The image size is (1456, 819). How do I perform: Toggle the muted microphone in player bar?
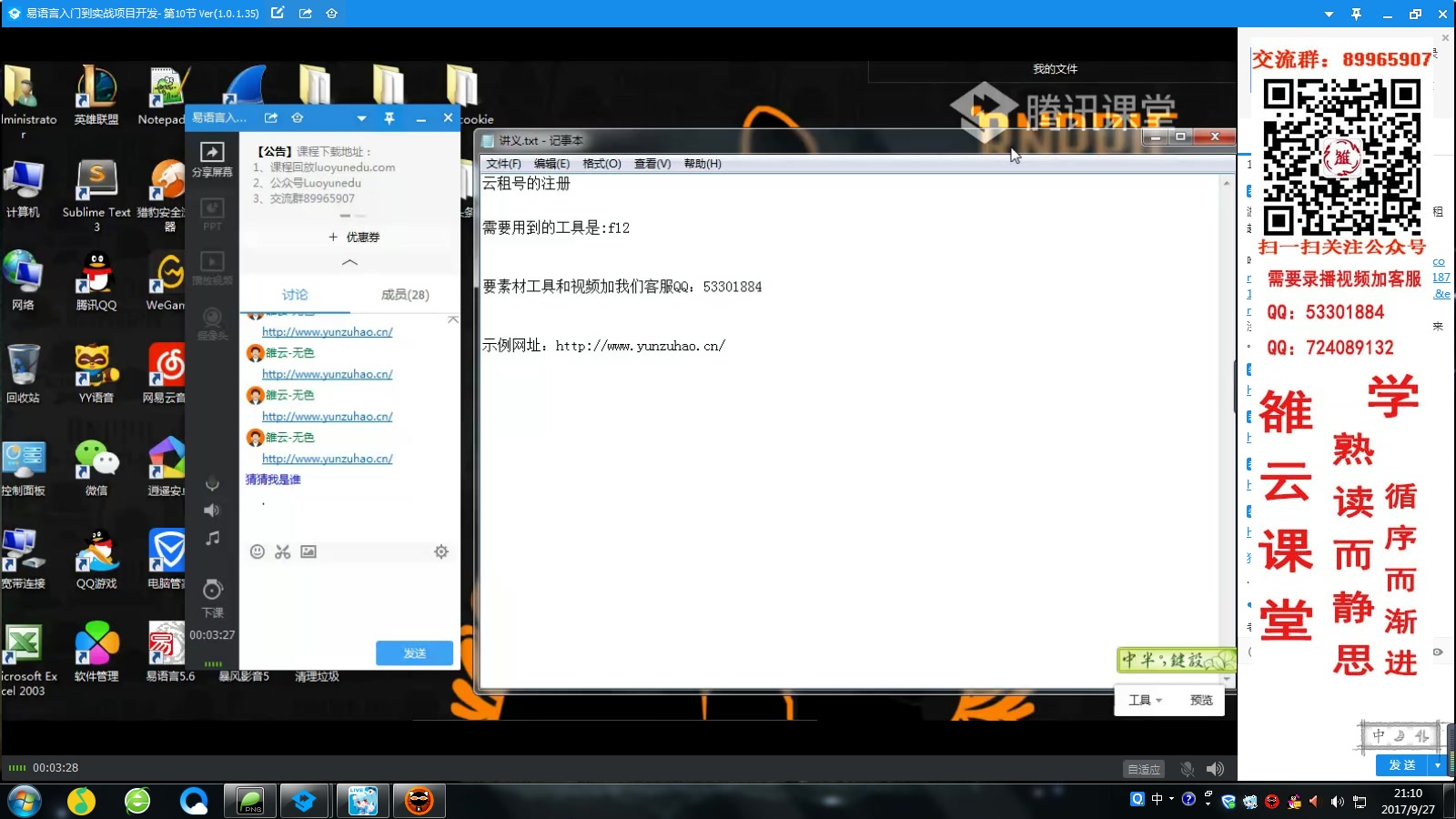pos(1187,769)
